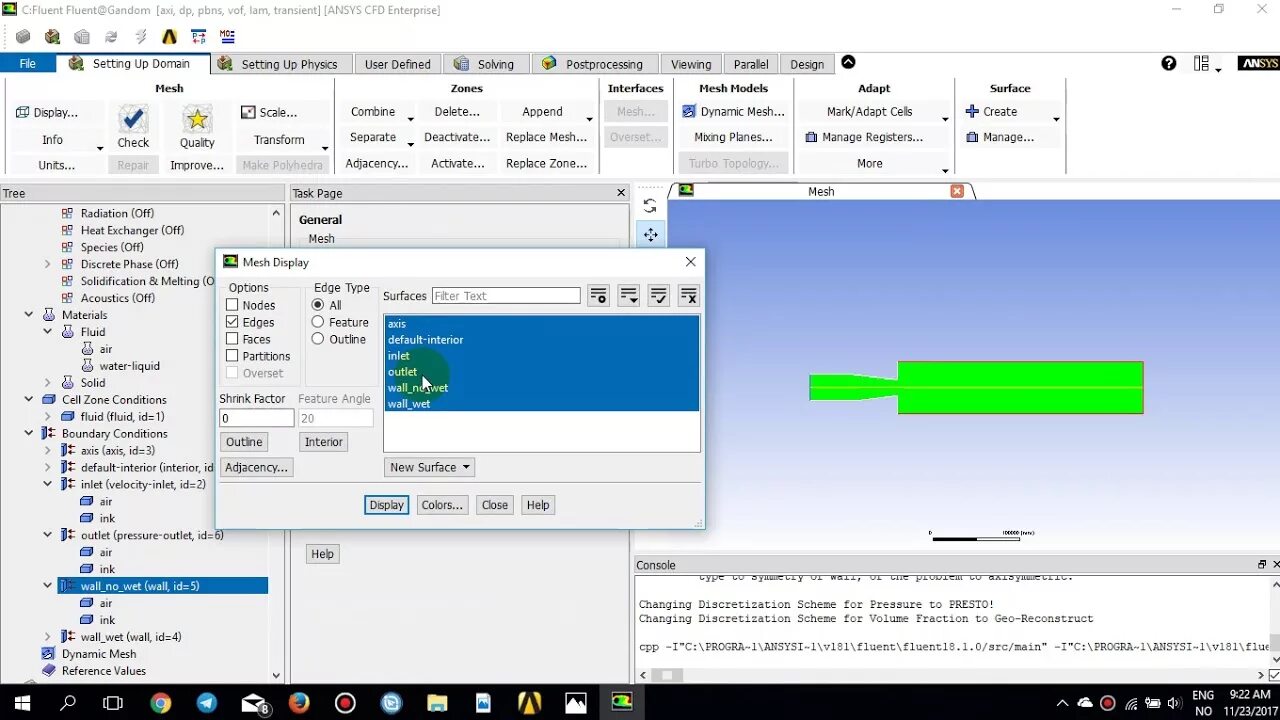Expand wall_wet tree node
Image resolution: width=1280 pixels, height=720 pixels.
click(47, 637)
